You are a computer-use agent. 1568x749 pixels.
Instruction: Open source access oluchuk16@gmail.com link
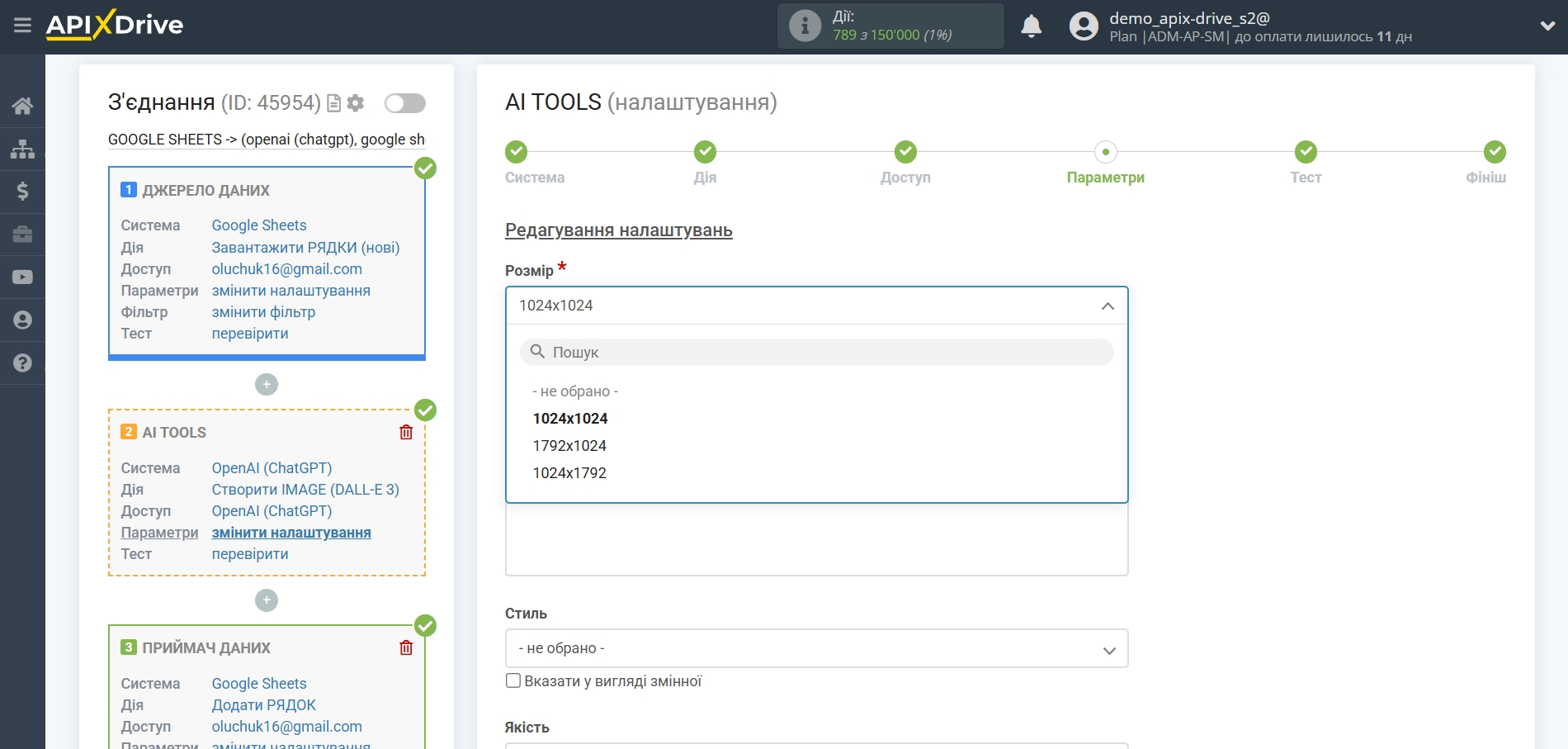[x=286, y=269]
